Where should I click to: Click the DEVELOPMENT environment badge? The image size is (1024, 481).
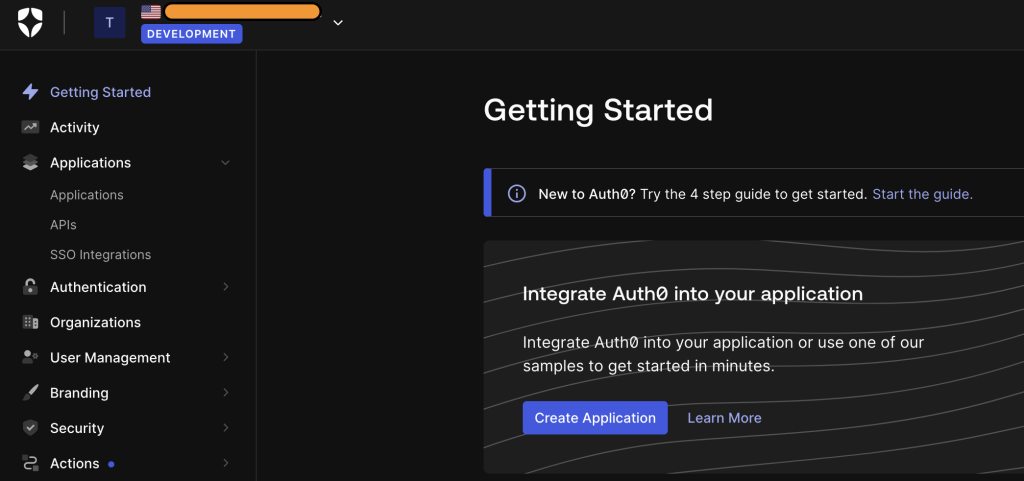click(191, 34)
